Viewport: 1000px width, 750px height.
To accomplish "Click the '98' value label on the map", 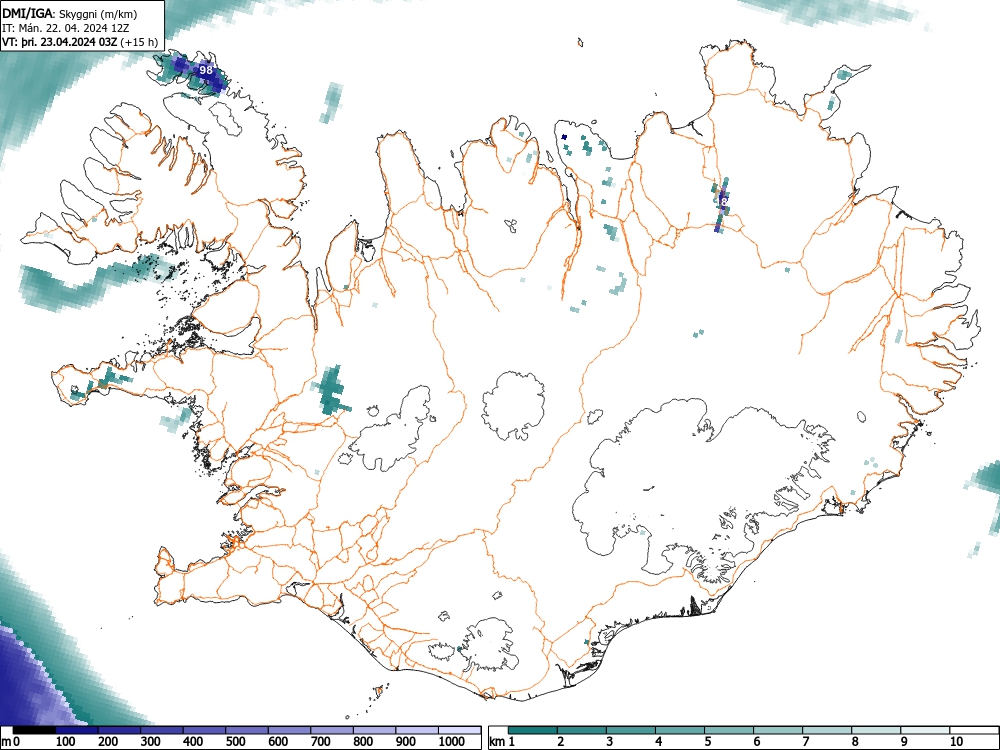I will (x=205, y=70).
